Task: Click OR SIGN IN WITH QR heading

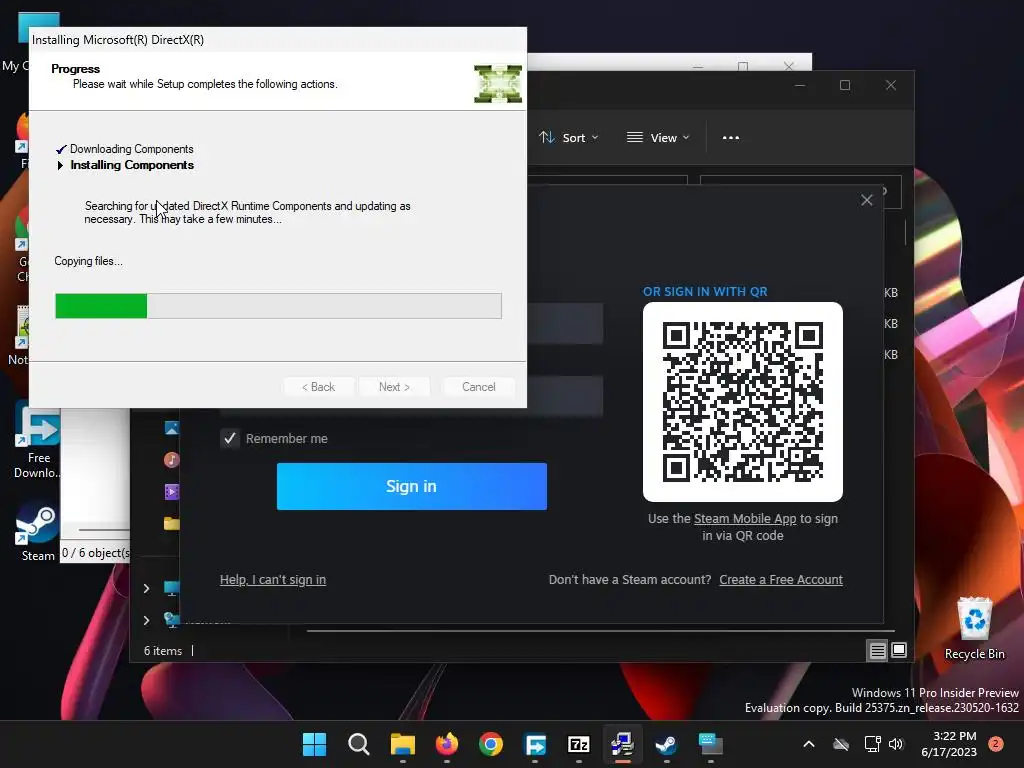Action: coord(705,291)
